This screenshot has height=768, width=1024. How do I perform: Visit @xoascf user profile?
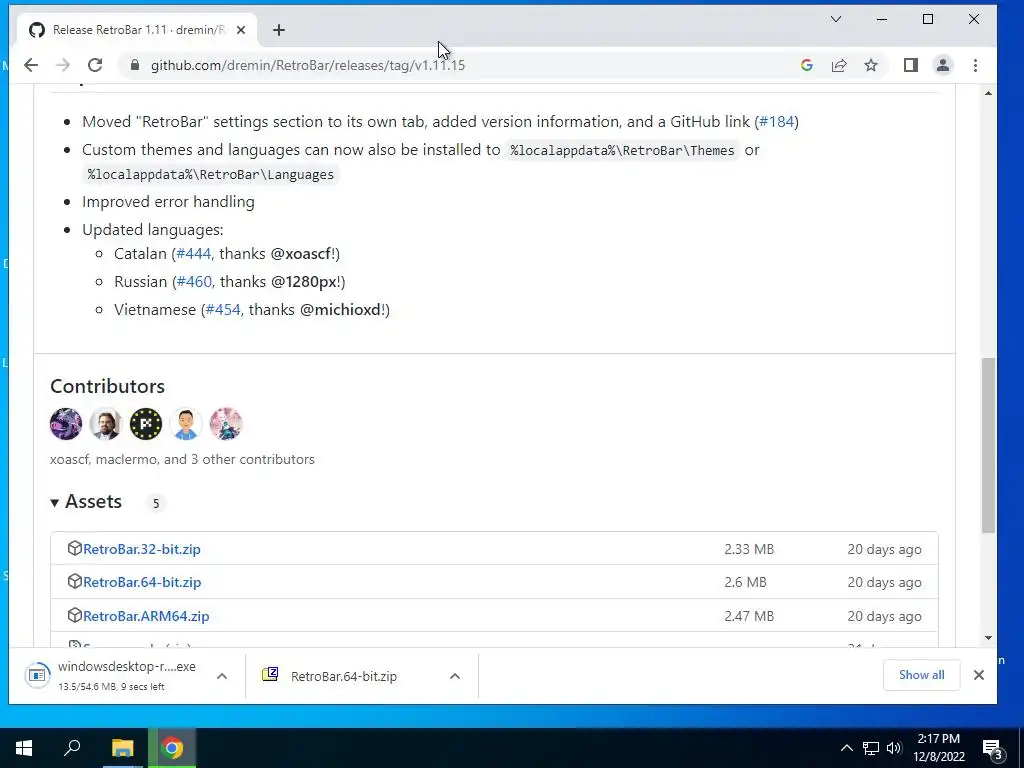(x=301, y=253)
